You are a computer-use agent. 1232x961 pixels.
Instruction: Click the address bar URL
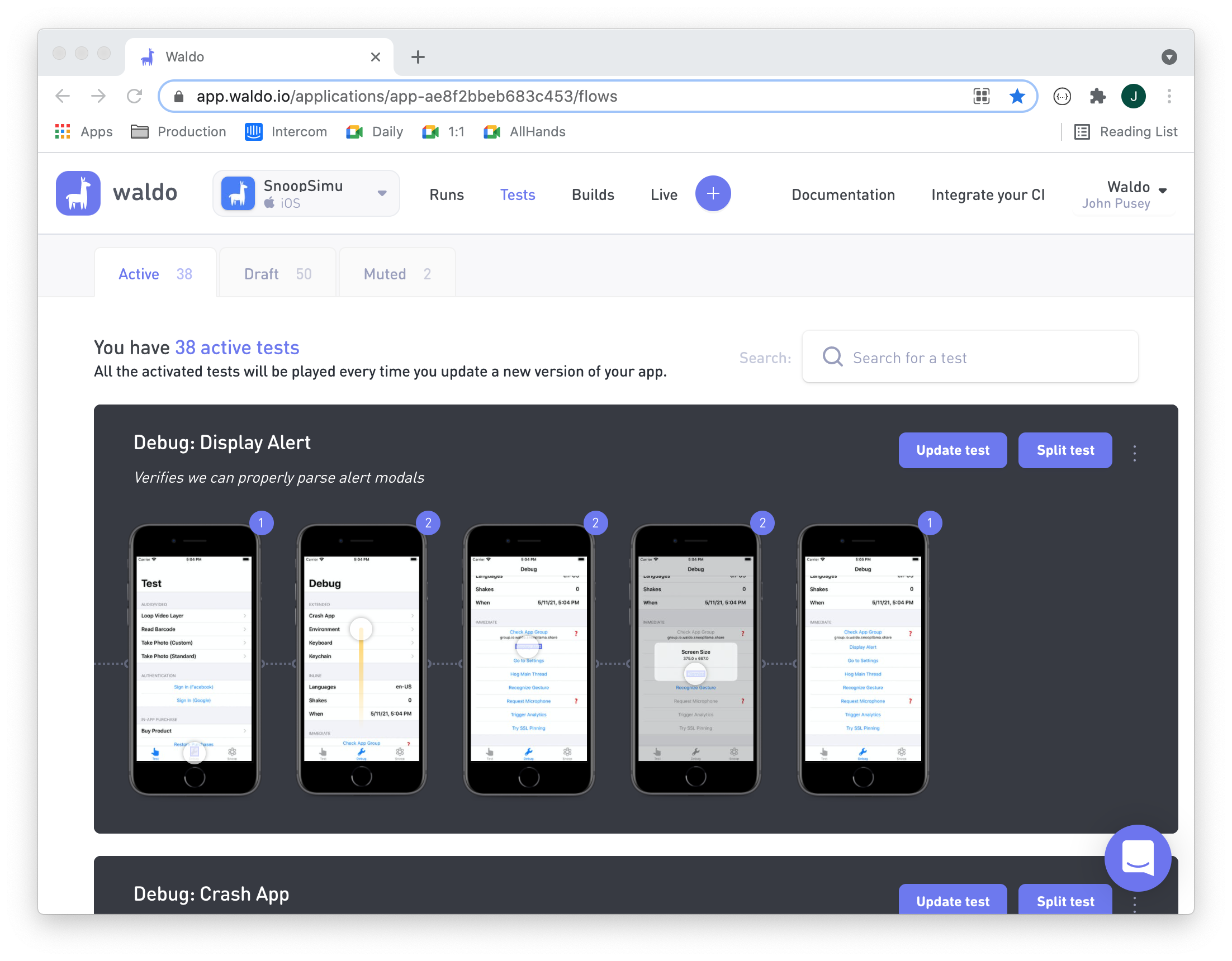tap(407, 97)
